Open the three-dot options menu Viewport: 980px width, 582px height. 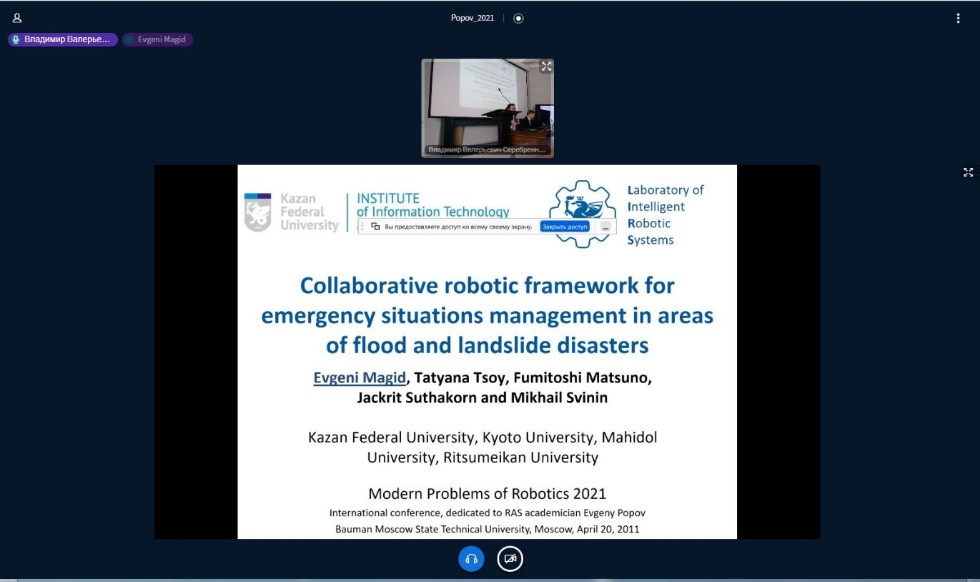pos(958,18)
